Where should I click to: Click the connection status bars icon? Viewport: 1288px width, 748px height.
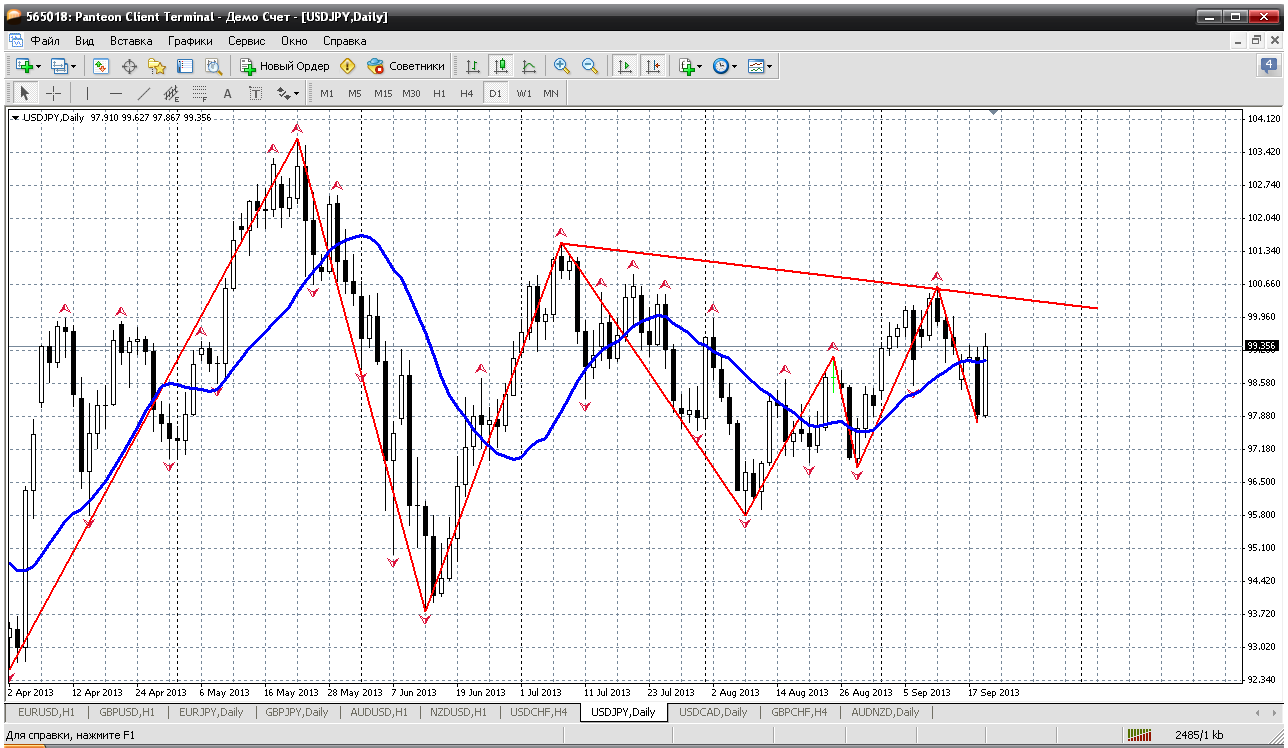tap(1140, 736)
